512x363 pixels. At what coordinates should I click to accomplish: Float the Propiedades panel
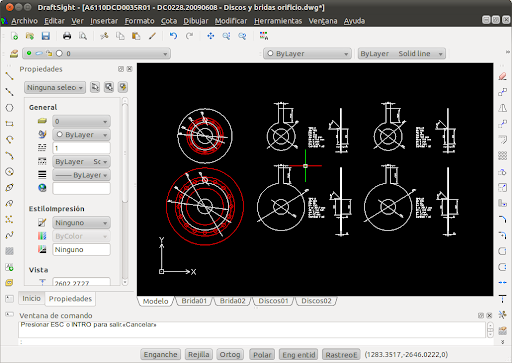[121, 69]
